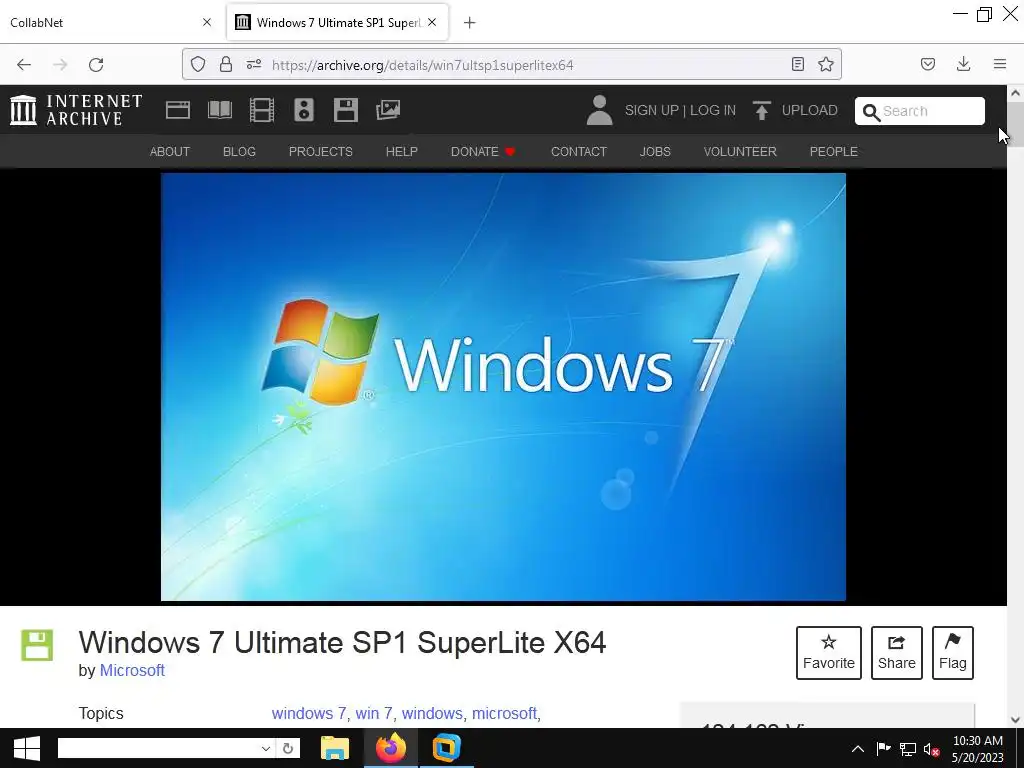Click the network tray icon
Image resolution: width=1024 pixels, height=768 pixels.
click(907, 749)
